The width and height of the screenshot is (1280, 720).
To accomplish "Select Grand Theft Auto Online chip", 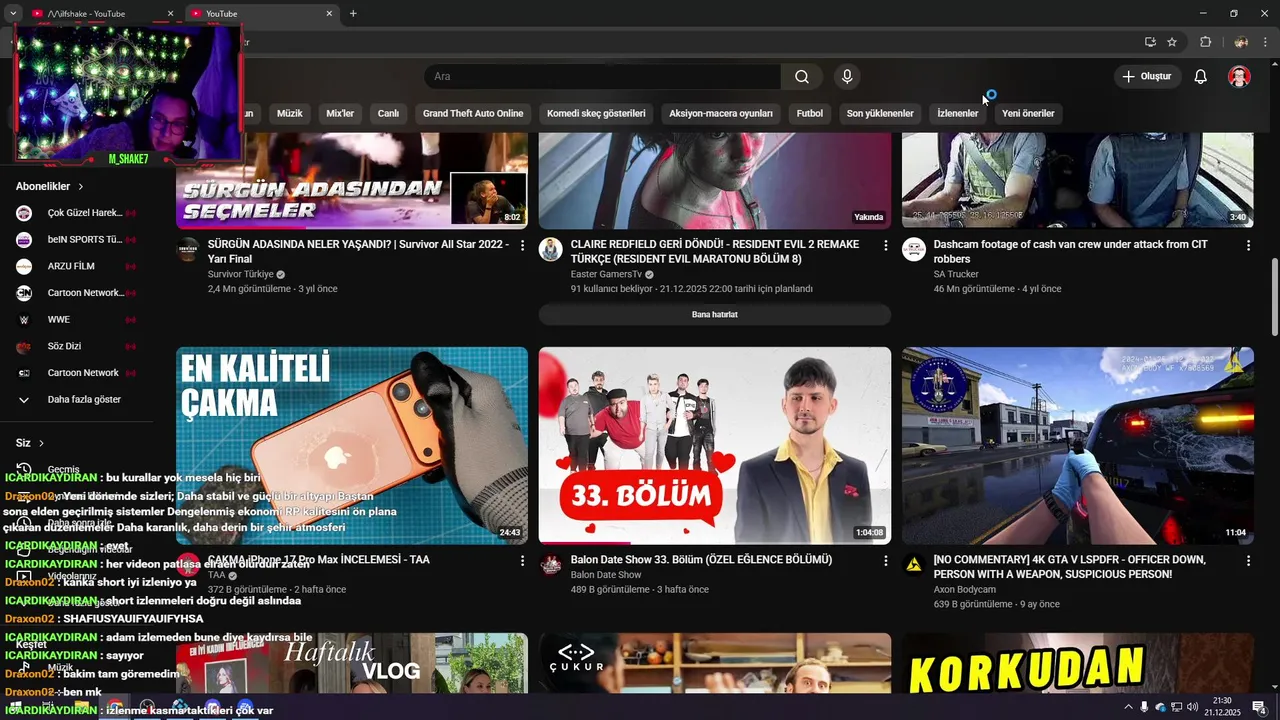I will 473,114.
